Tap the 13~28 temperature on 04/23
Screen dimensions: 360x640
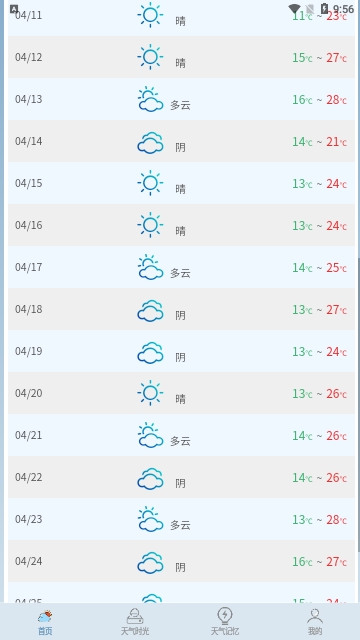pyautogui.click(x=320, y=520)
